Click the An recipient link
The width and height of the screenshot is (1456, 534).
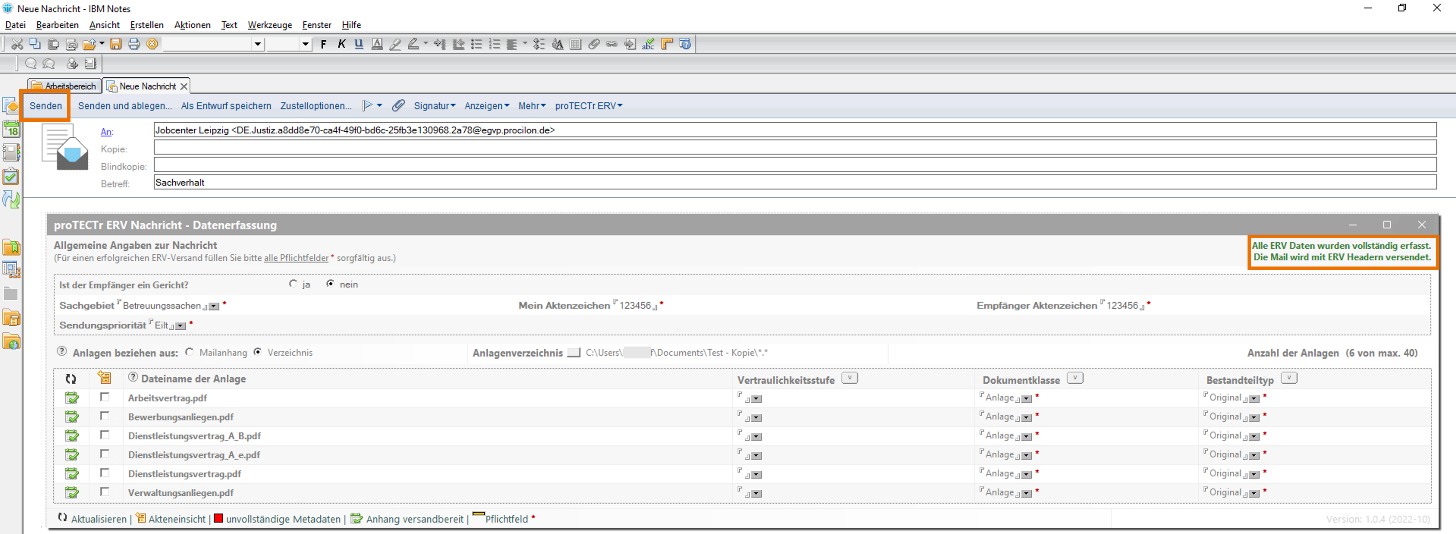tap(107, 131)
